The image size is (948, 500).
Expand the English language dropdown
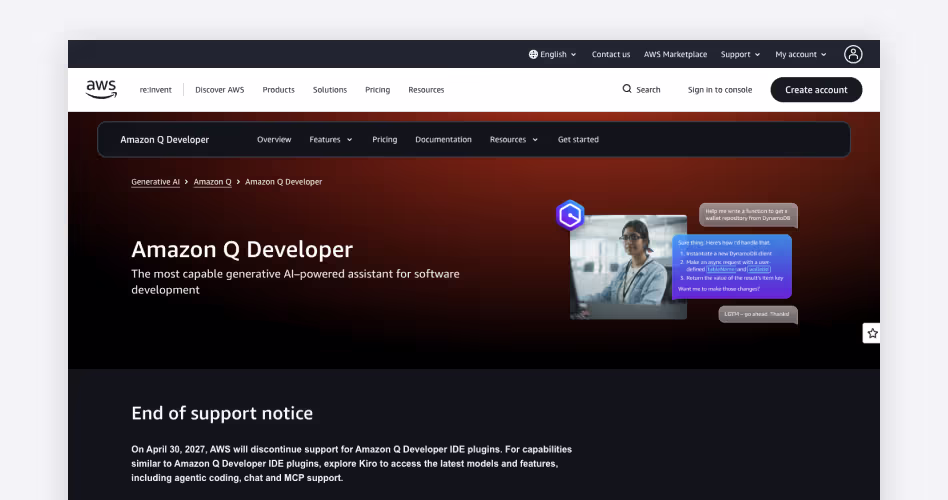coord(553,54)
